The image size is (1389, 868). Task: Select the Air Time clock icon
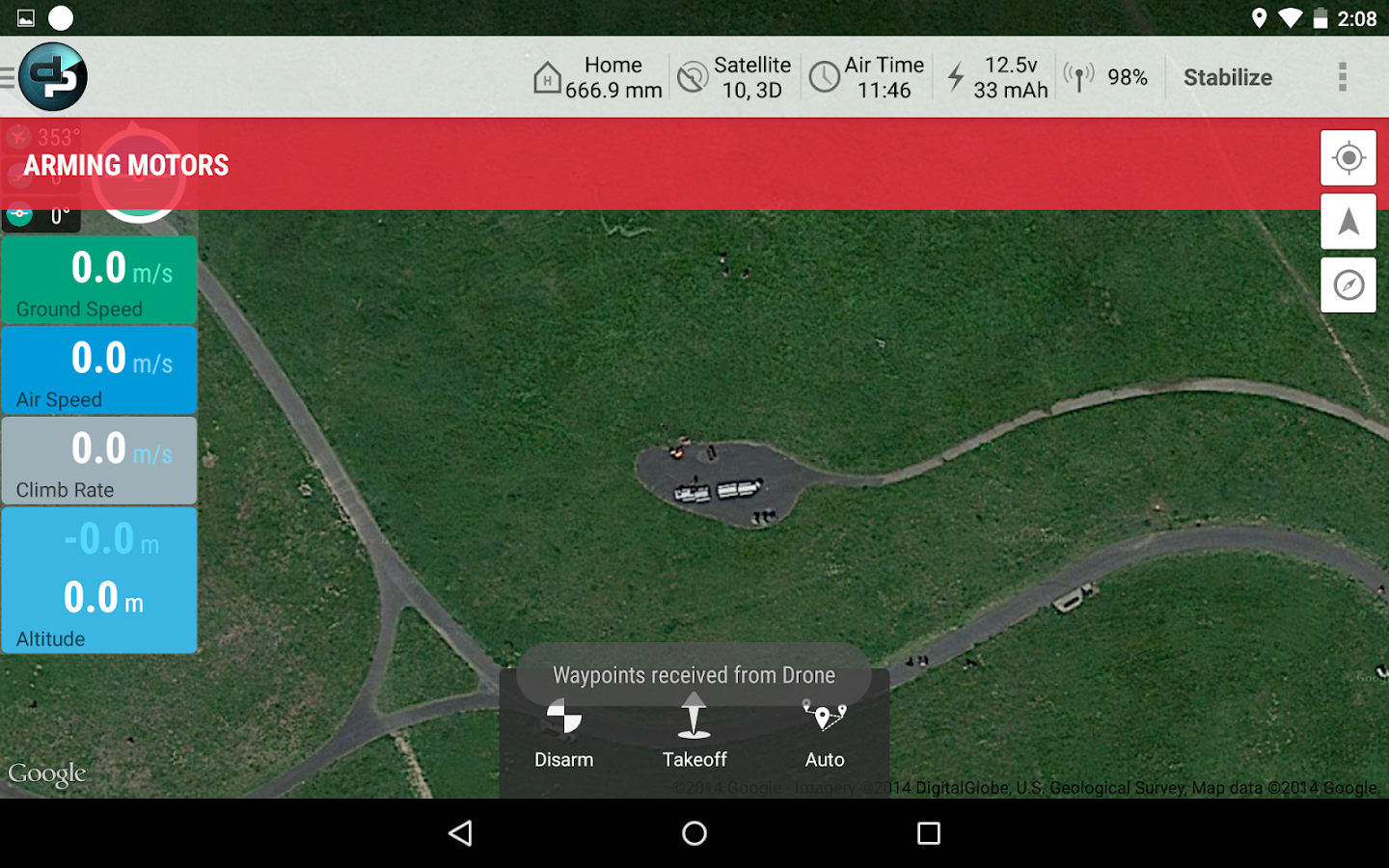point(826,76)
